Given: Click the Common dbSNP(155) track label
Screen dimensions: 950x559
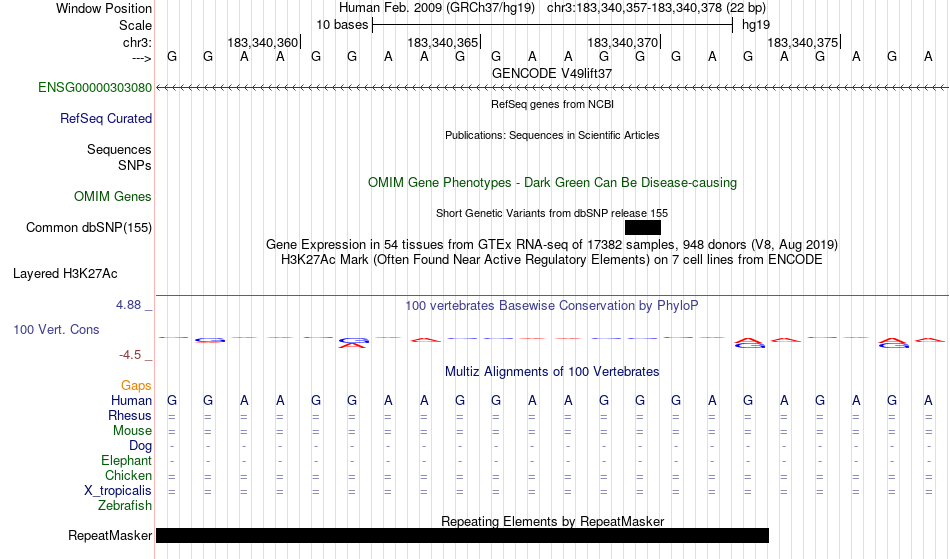Looking at the screenshot, I should tap(89, 228).
